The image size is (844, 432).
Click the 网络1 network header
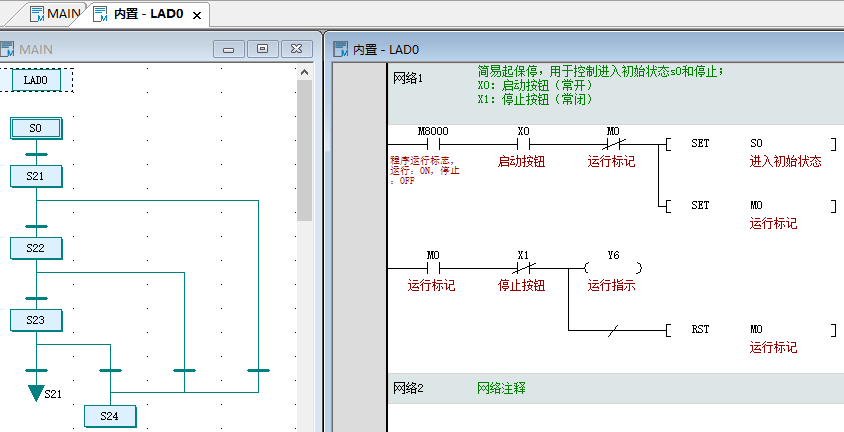click(x=408, y=78)
